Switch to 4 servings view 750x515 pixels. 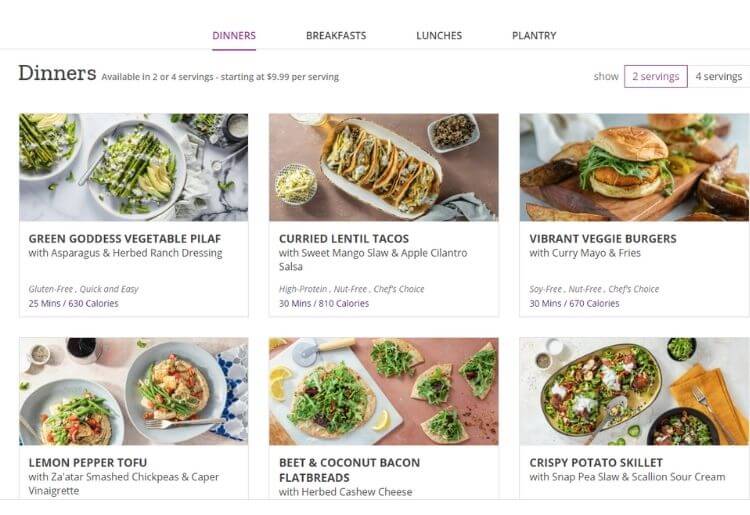(718, 76)
